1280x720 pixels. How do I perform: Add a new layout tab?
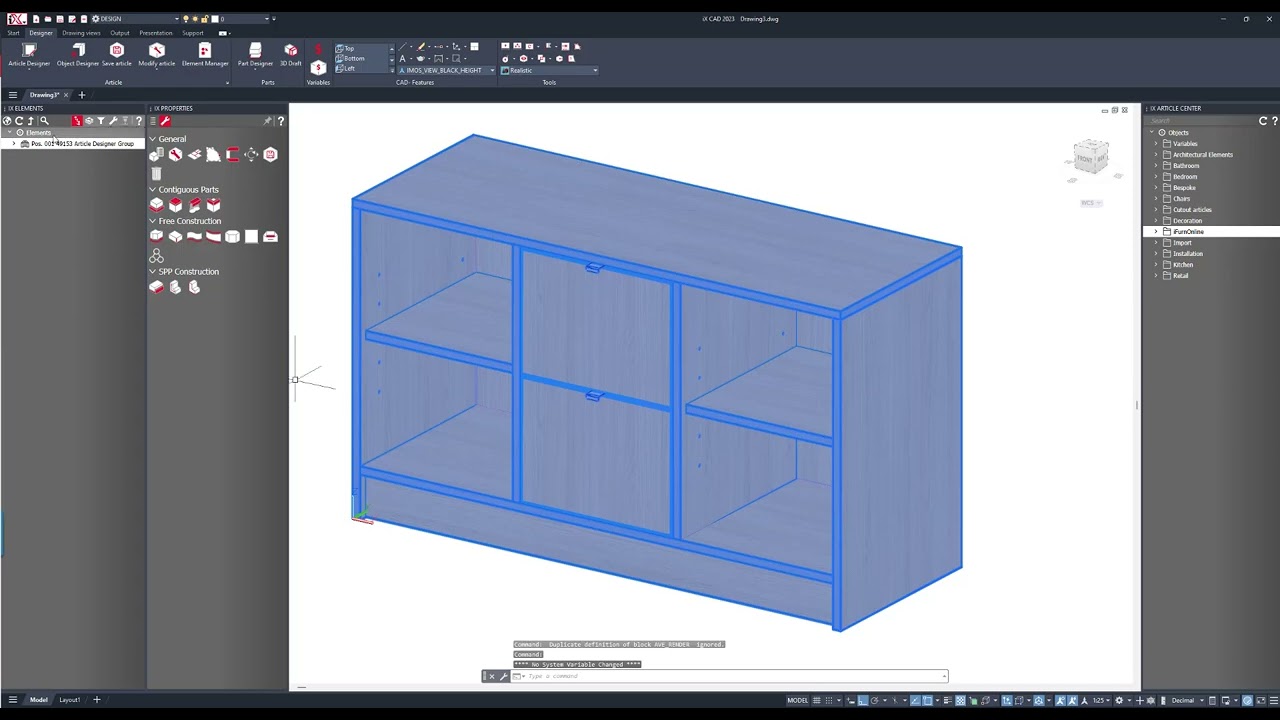pos(97,700)
